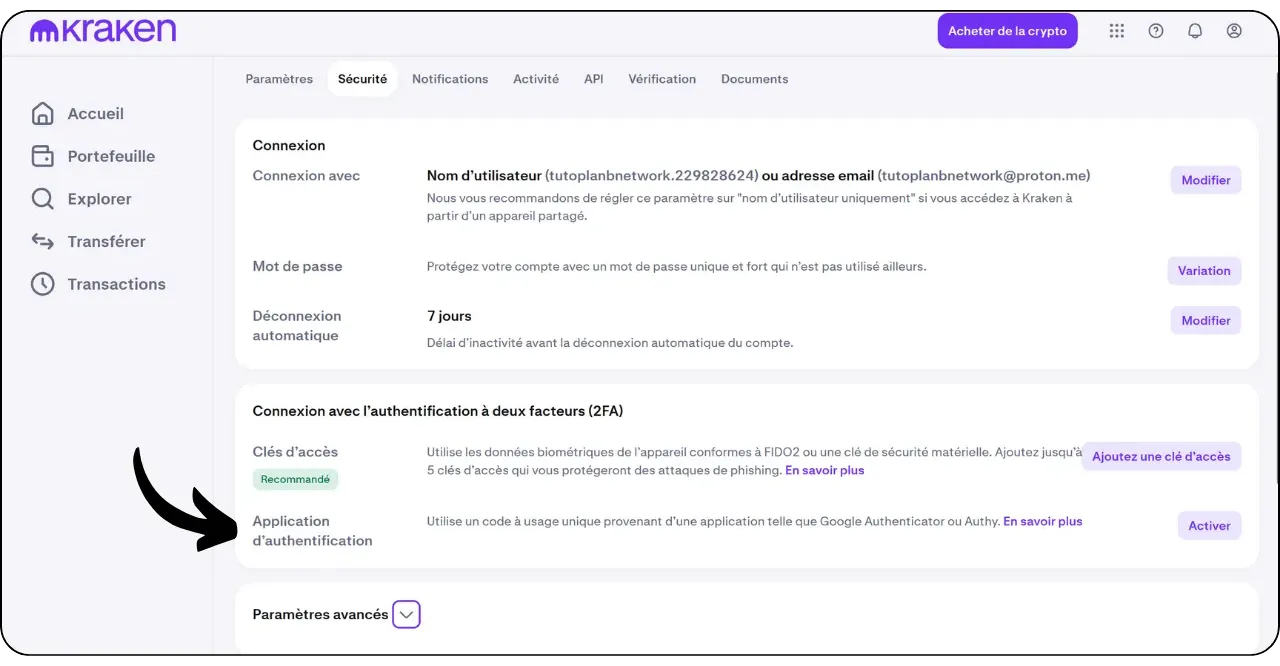1280x666 pixels.
Task: Open the notifications bell icon
Action: (x=1195, y=31)
